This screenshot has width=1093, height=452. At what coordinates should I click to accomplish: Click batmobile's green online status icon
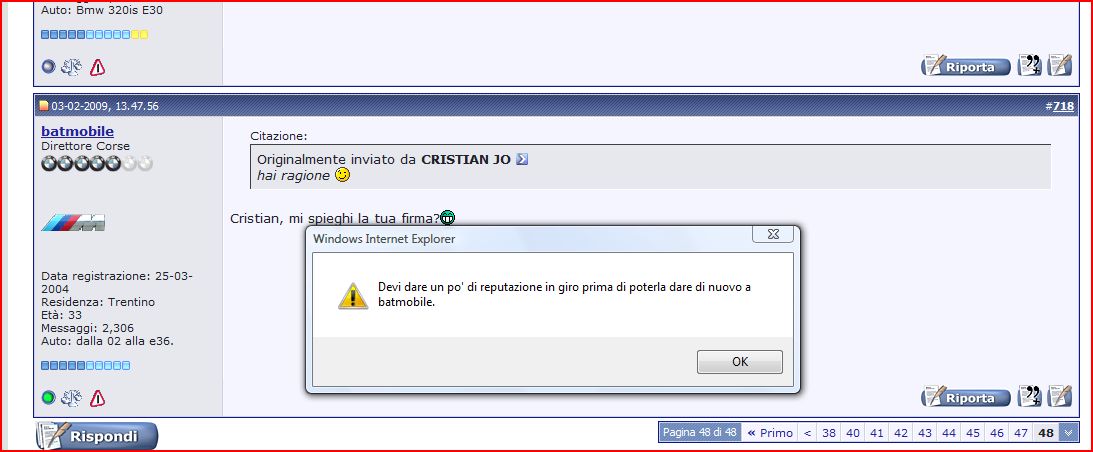coord(48,398)
